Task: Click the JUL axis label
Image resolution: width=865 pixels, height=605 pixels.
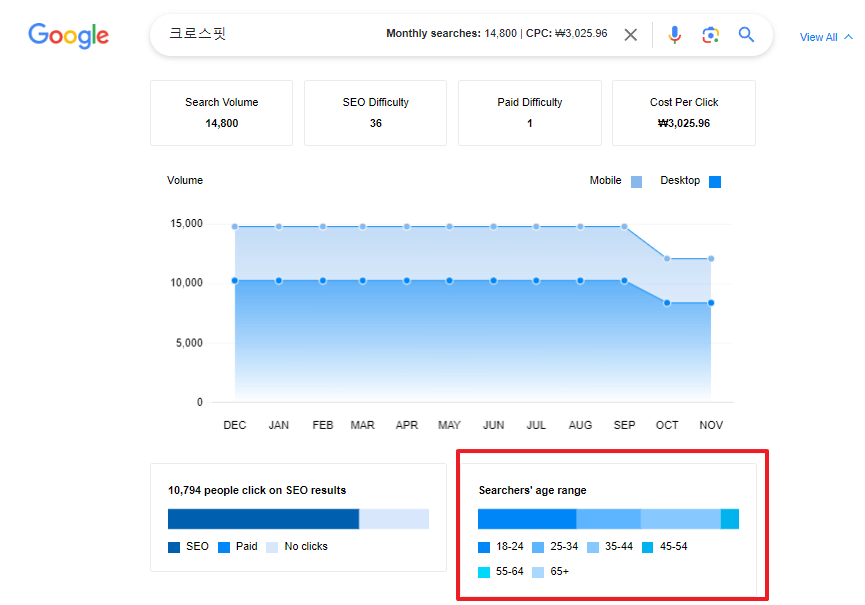Action: [536, 425]
